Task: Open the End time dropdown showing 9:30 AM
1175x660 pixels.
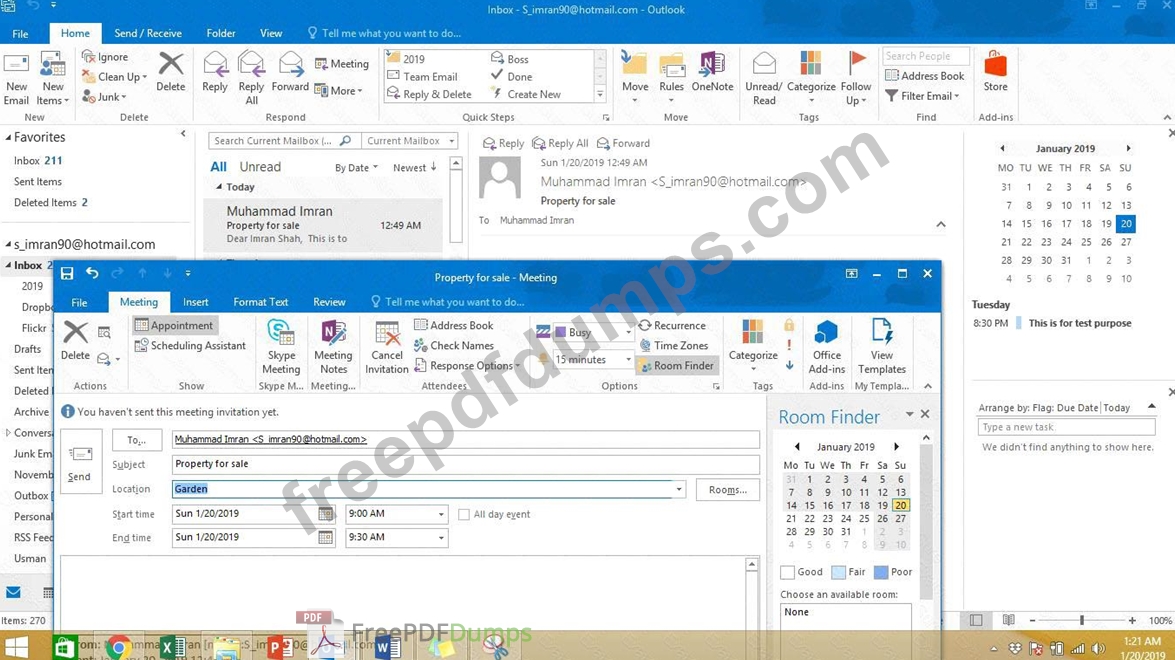Action: point(441,538)
